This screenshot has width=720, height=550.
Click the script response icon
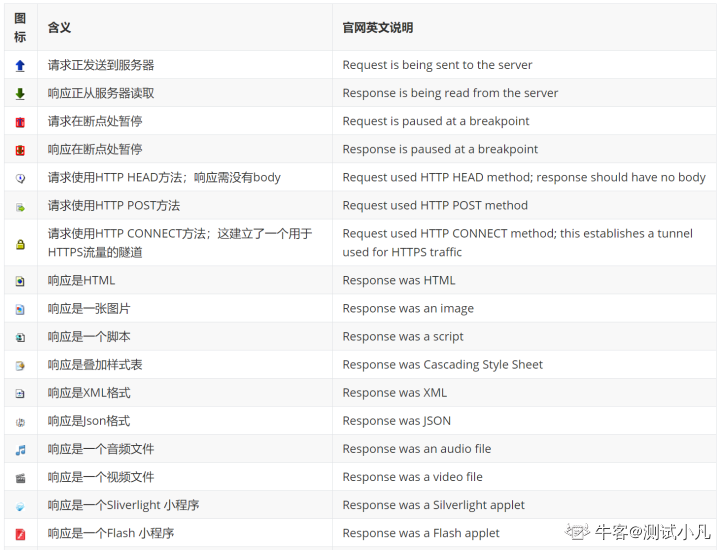tap(20, 337)
